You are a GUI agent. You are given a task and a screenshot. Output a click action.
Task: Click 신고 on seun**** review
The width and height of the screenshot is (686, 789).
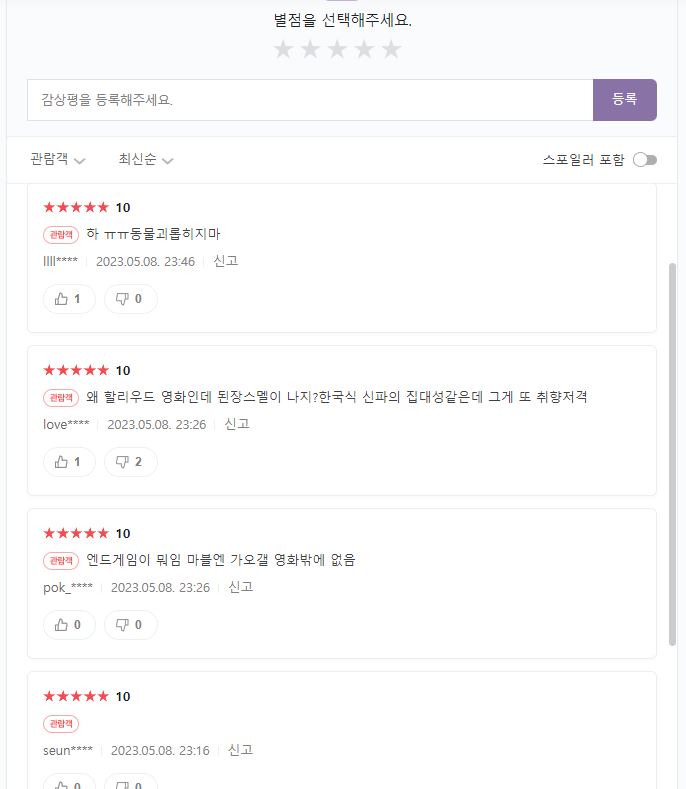(241, 750)
